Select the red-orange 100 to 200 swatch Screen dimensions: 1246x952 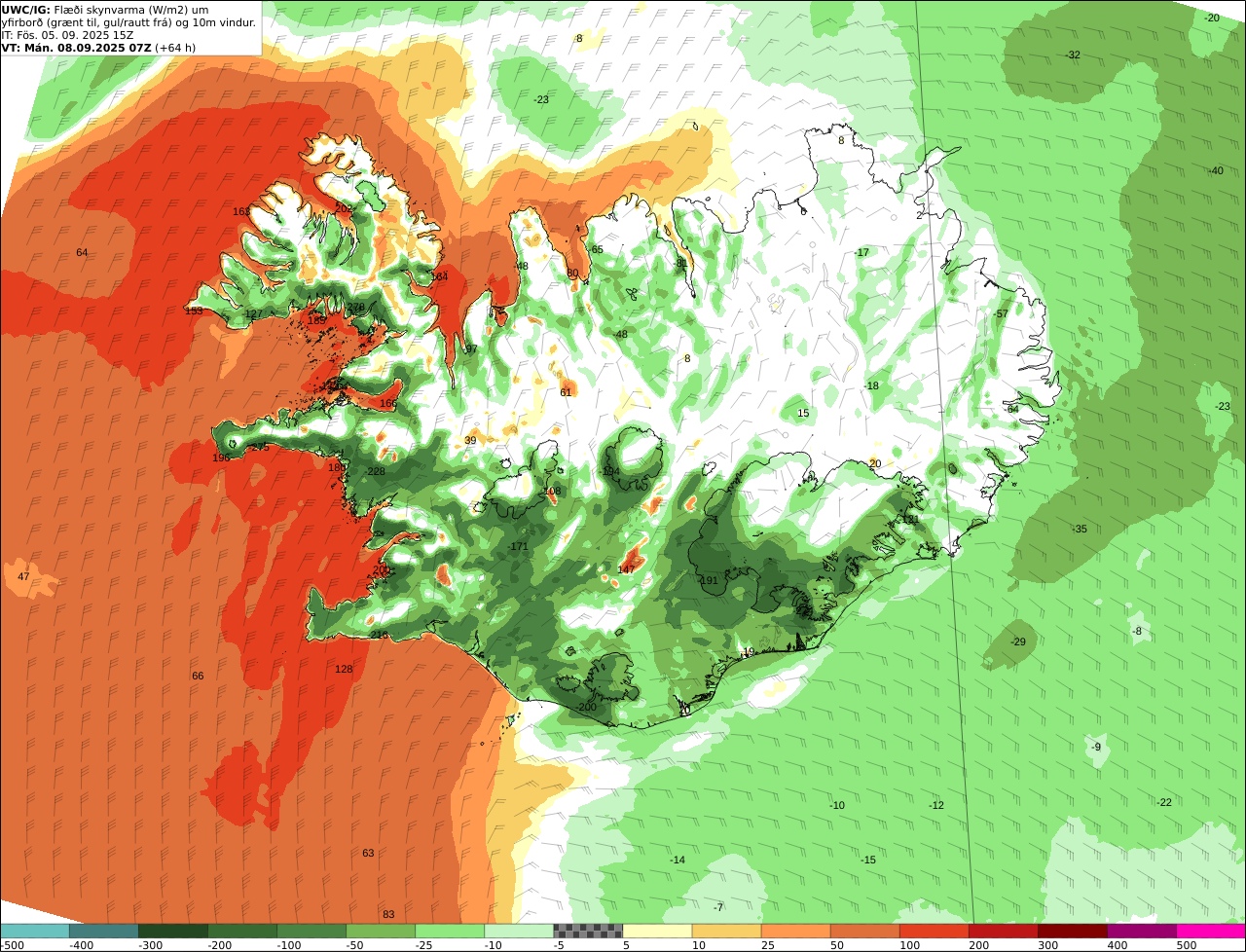pyautogui.click(x=934, y=931)
